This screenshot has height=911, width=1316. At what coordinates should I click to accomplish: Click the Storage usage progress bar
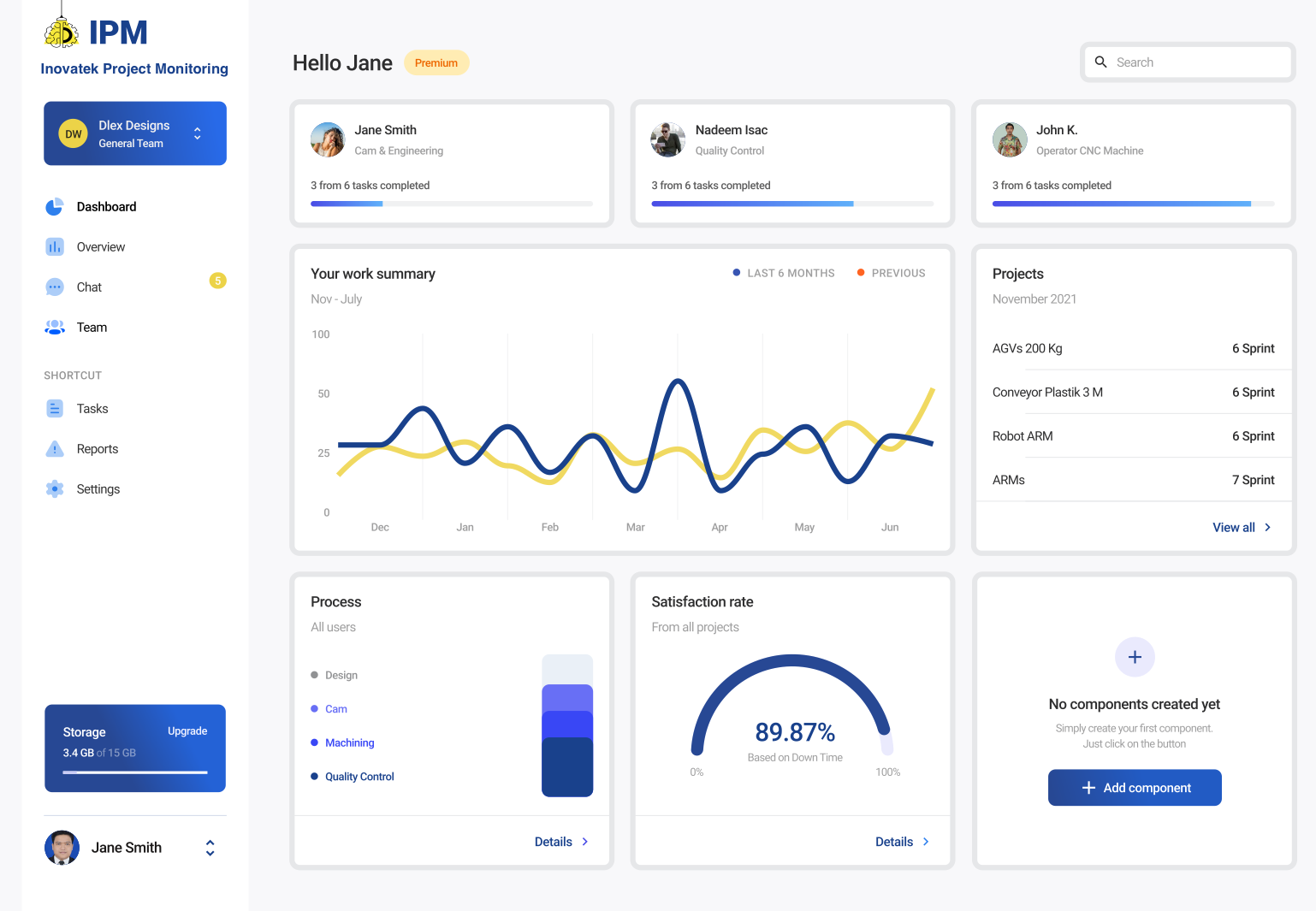(x=135, y=772)
